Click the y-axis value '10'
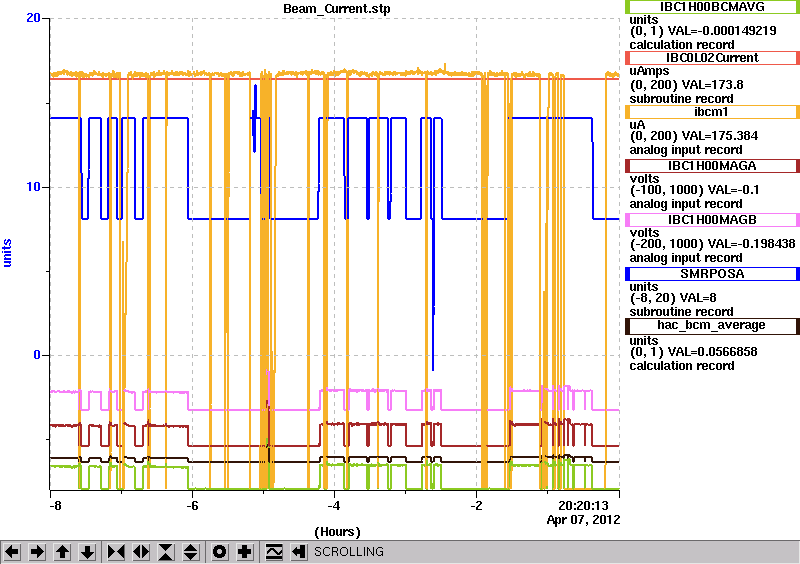The width and height of the screenshot is (800, 564). click(x=33, y=187)
